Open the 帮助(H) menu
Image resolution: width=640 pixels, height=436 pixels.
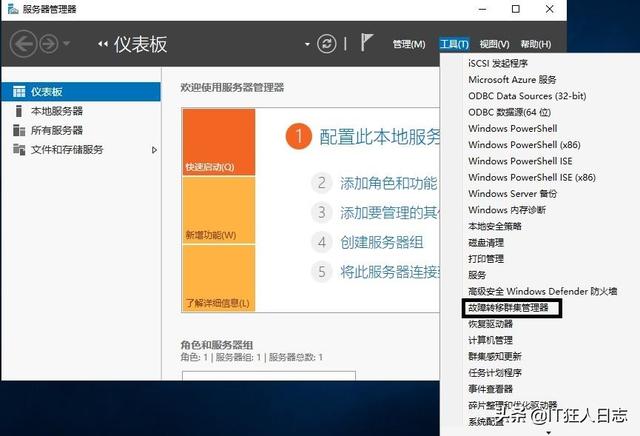coord(536,44)
